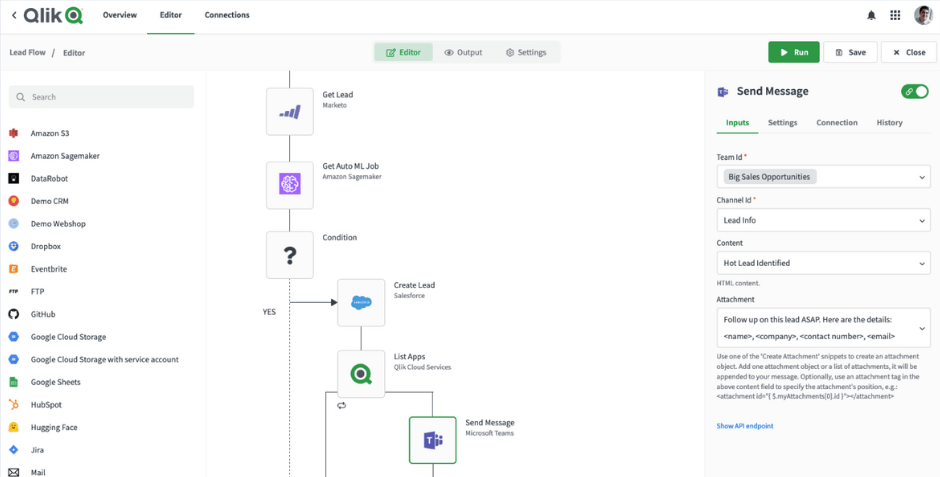940x477 pixels.
Task: Expand the Attachment field dropdown
Action: [922, 328]
